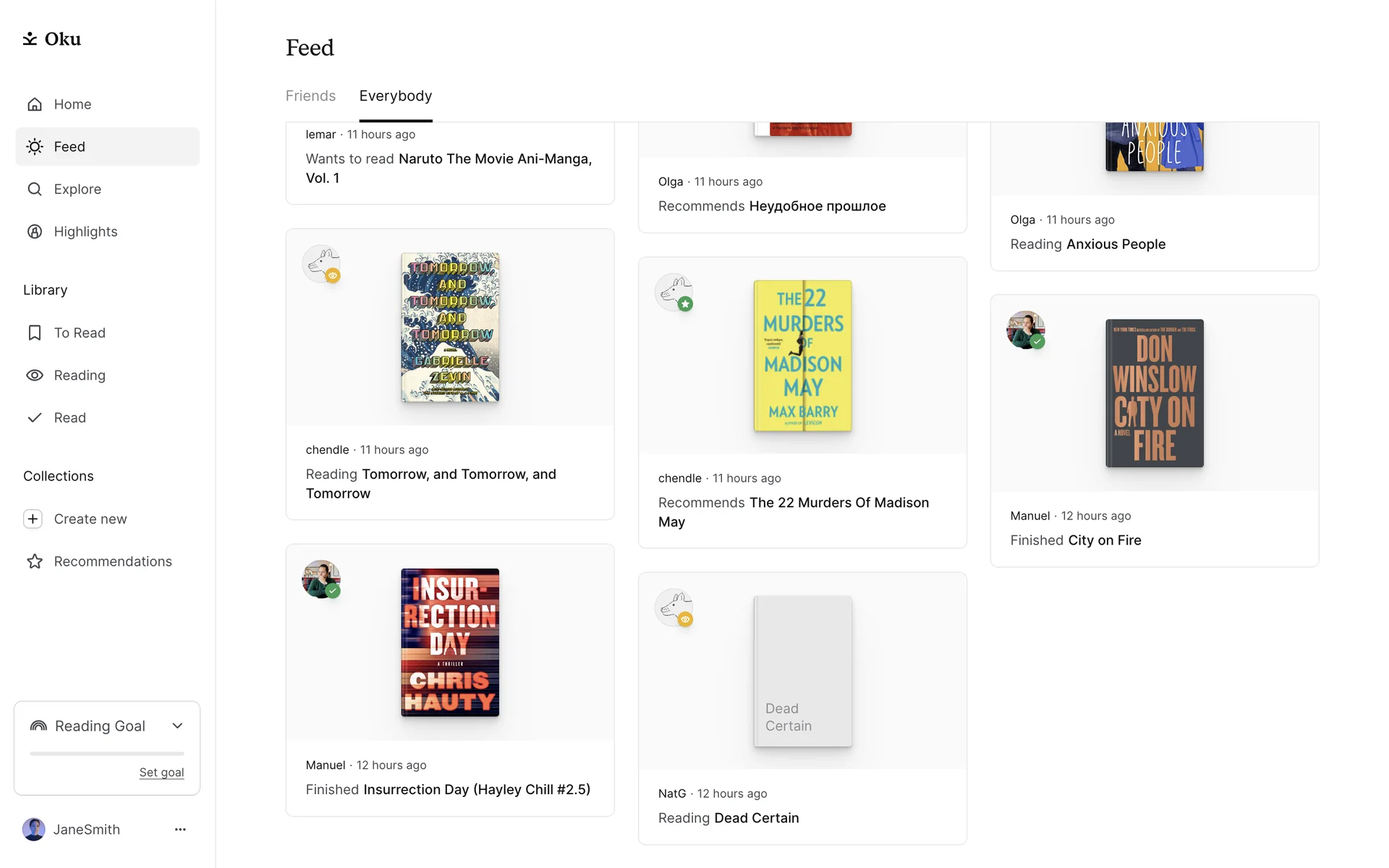Open the Dead Certain title link
This screenshot has width=1389, height=868.
point(757,818)
